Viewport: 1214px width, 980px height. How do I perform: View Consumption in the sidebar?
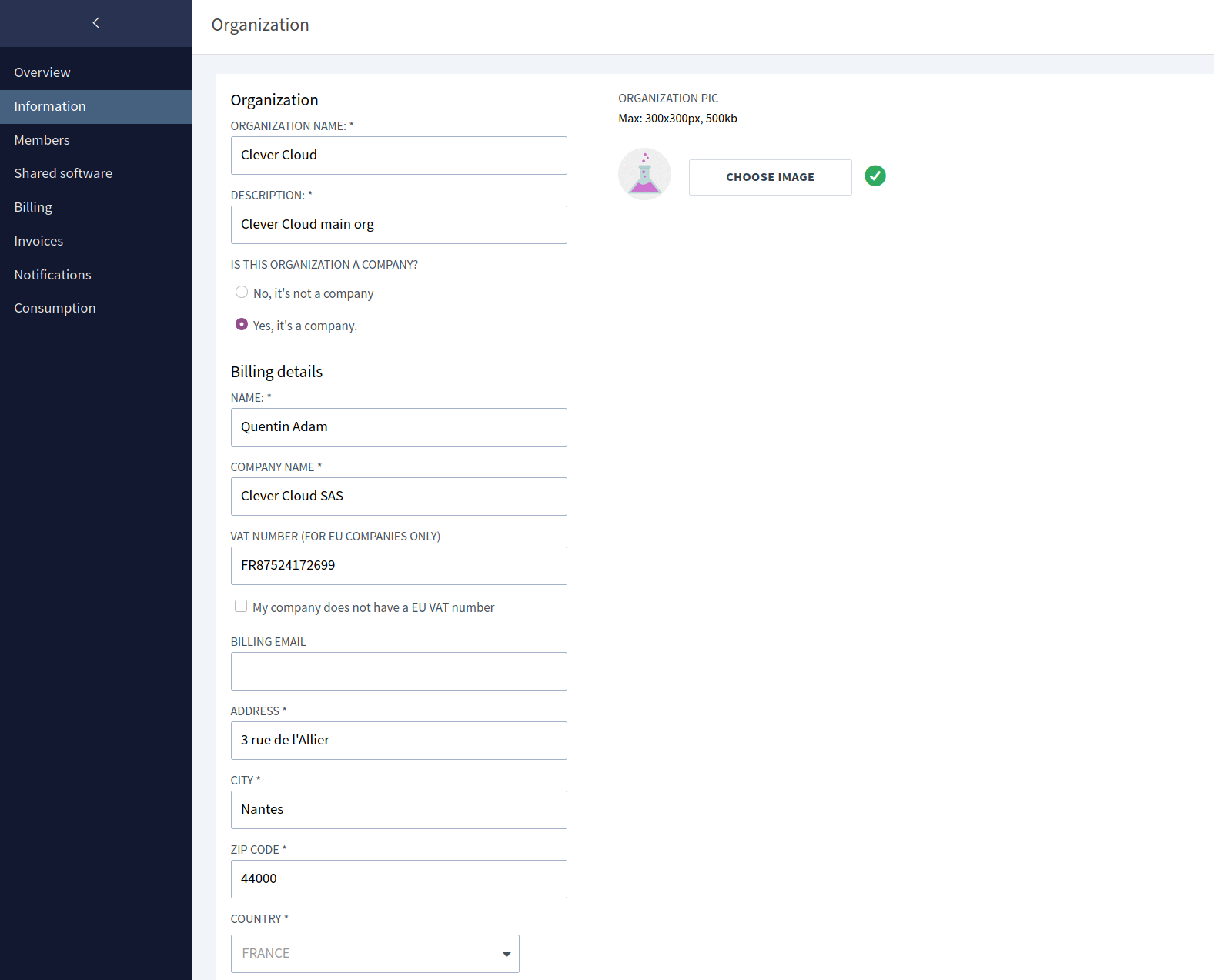[x=55, y=308]
